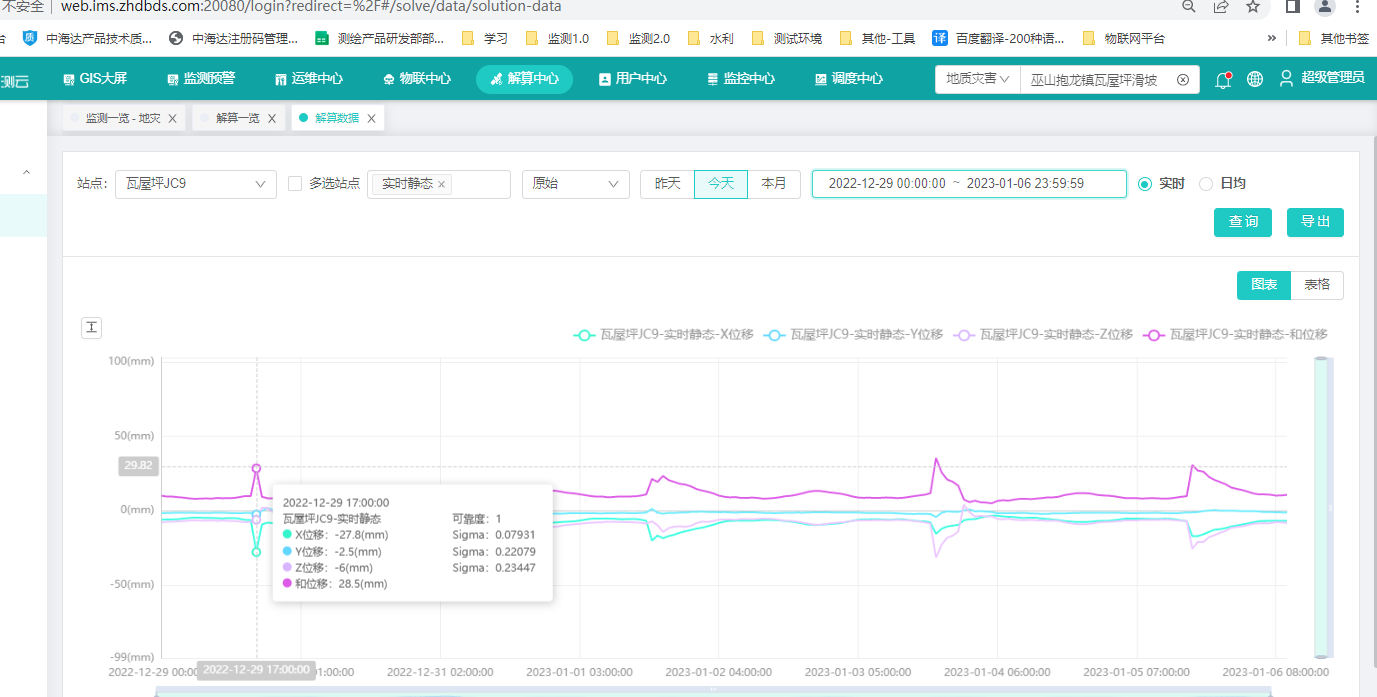Clear the landslide search field text
The height and width of the screenshot is (697, 1377).
[x=1183, y=80]
